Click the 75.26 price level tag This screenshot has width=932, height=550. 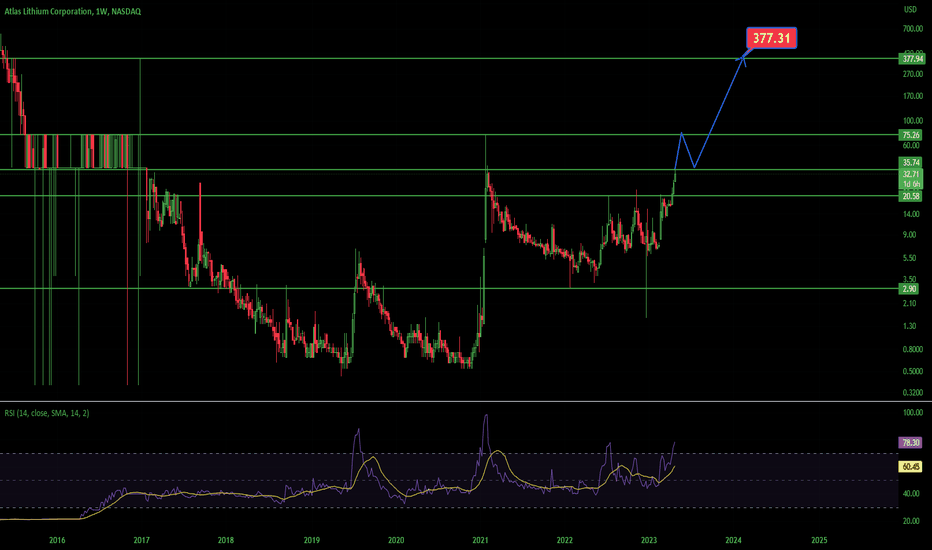pos(911,135)
